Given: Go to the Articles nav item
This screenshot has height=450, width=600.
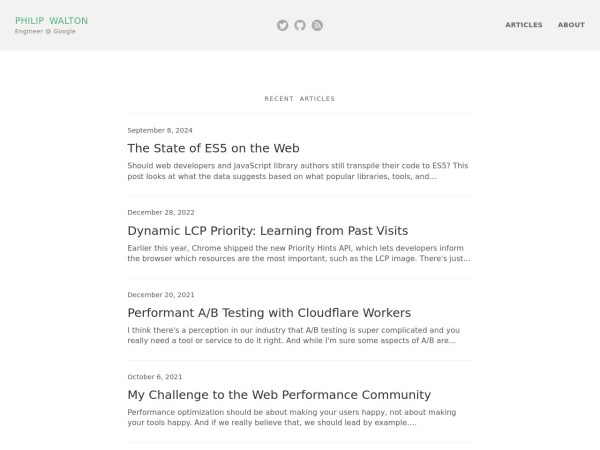Looking at the screenshot, I should pyautogui.click(x=524, y=25).
